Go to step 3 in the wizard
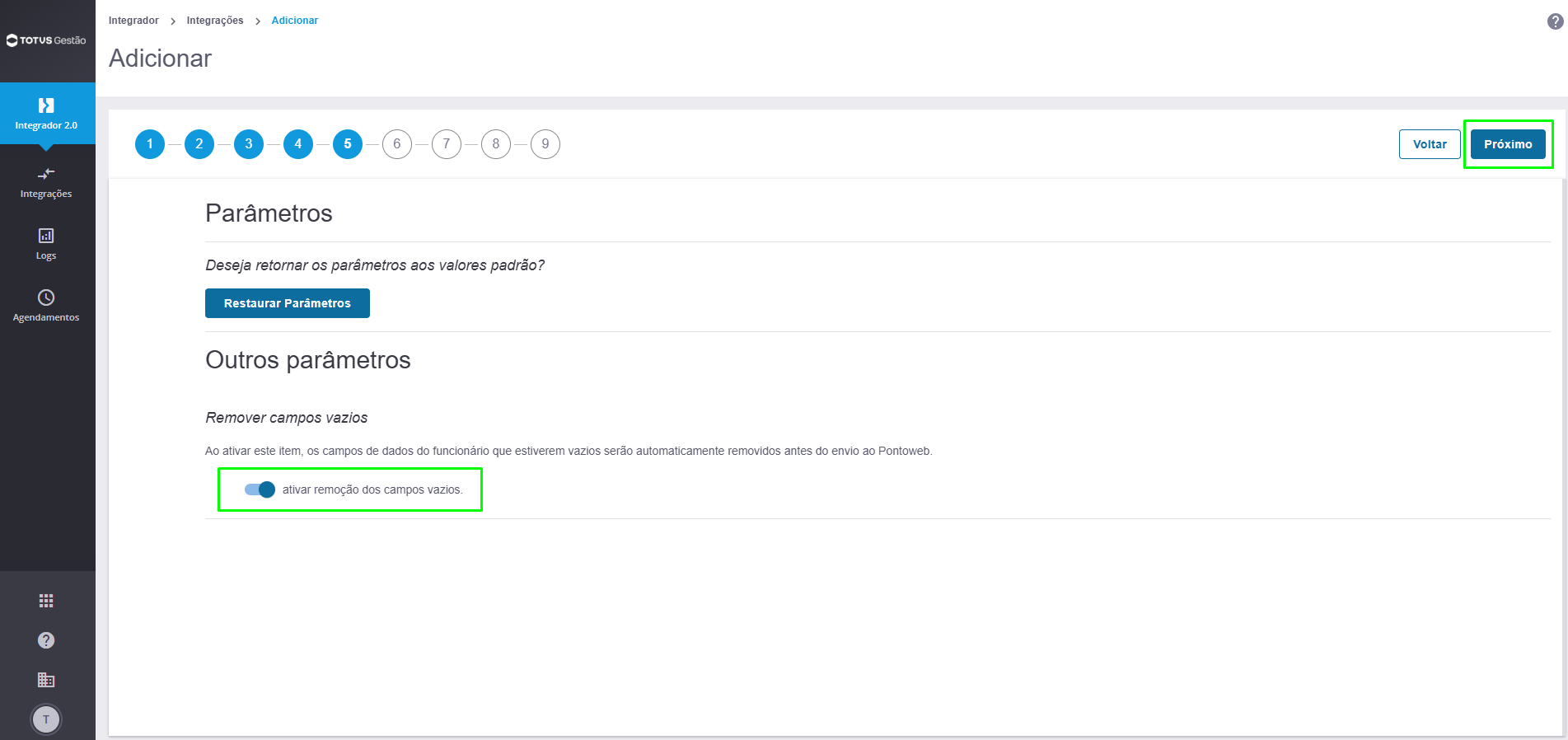 tap(249, 144)
